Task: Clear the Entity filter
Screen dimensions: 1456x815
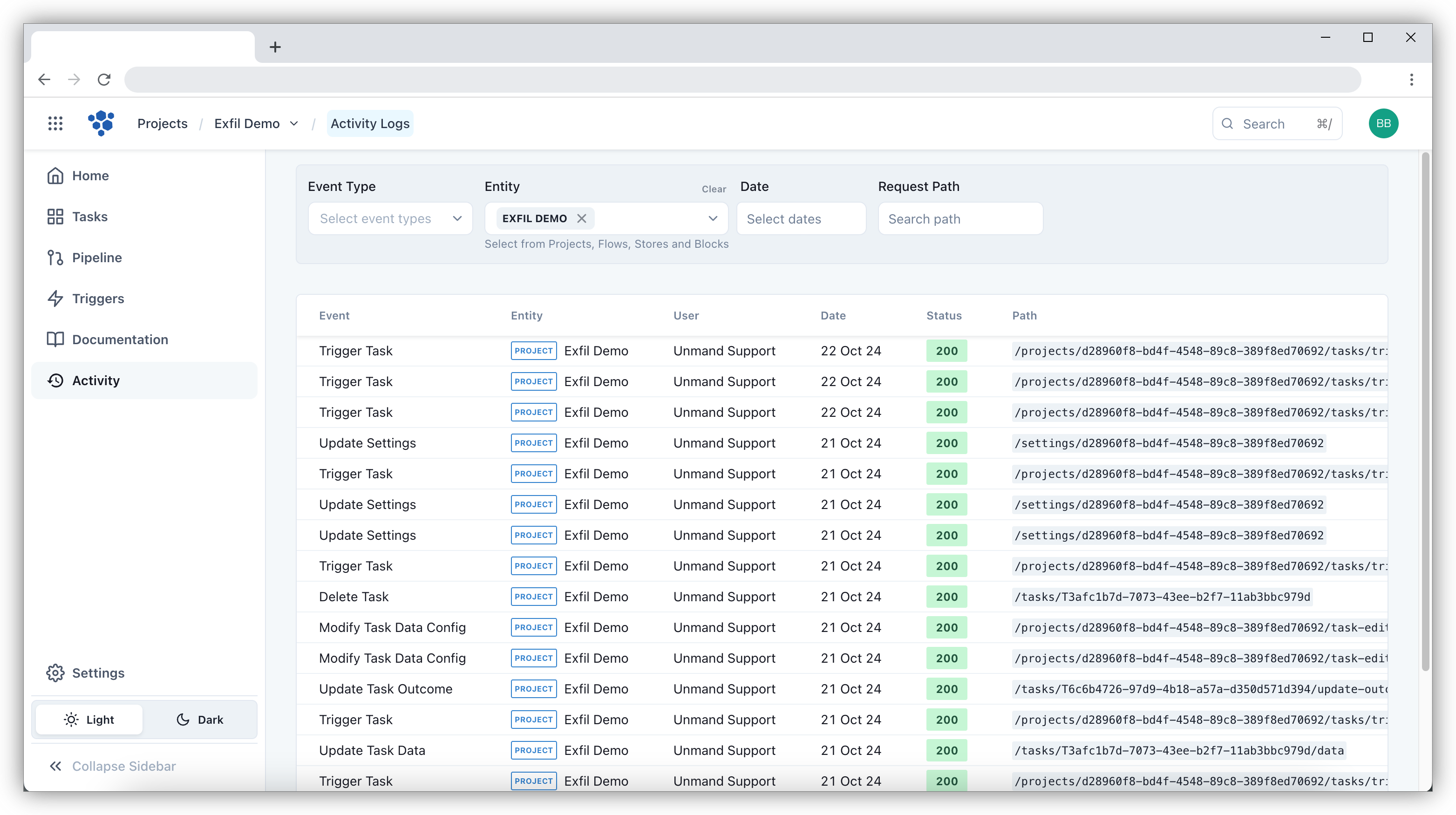Action: pyautogui.click(x=713, y=189)
